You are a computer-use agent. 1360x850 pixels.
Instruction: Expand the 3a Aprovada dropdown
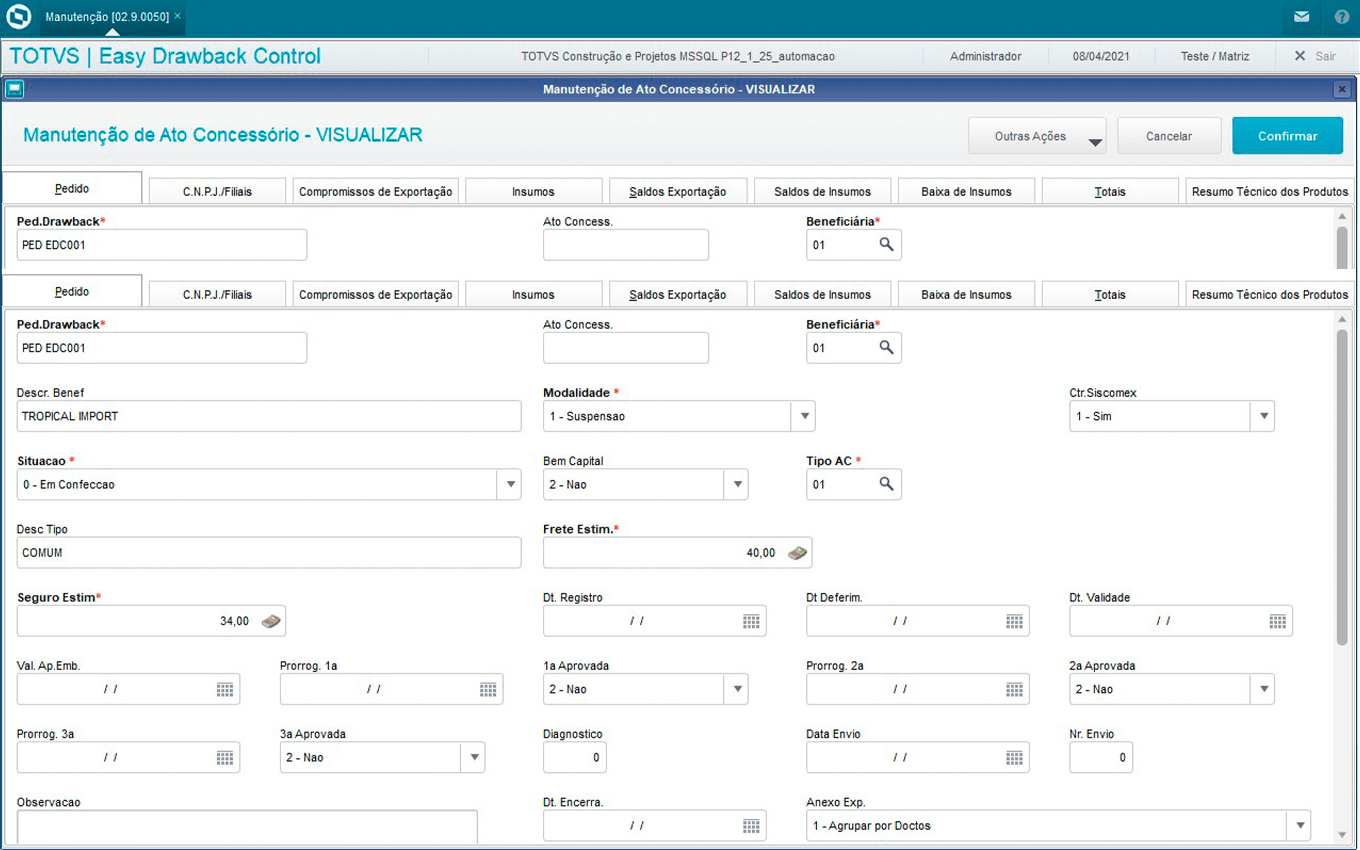pyautogui.click(x=474, y=757)
